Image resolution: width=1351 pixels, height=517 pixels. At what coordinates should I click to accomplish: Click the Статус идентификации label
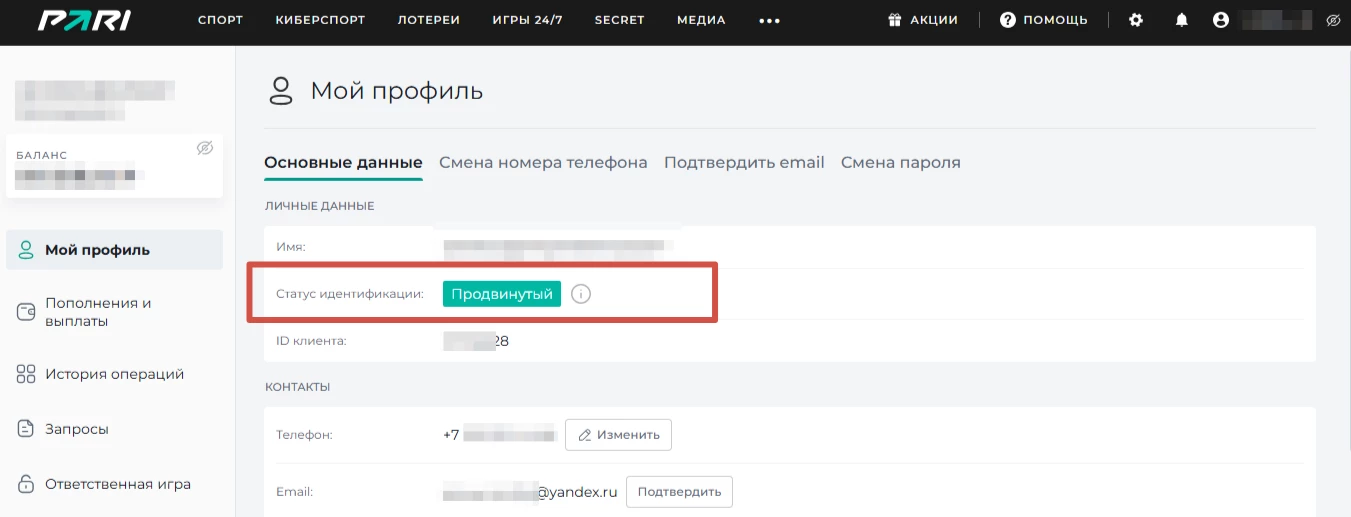350,294
